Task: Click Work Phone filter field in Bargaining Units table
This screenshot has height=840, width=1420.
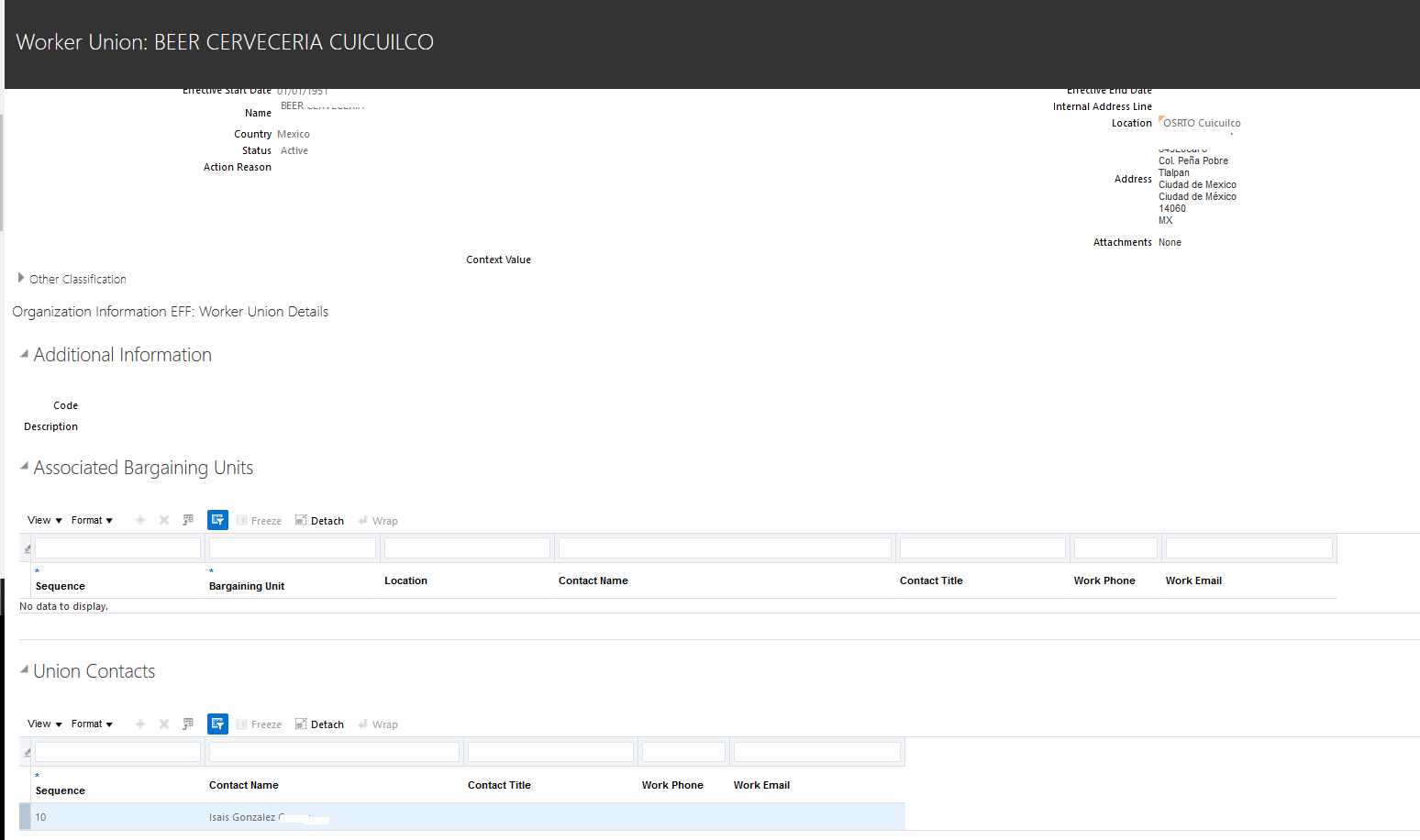Action: click(1115, 548)
